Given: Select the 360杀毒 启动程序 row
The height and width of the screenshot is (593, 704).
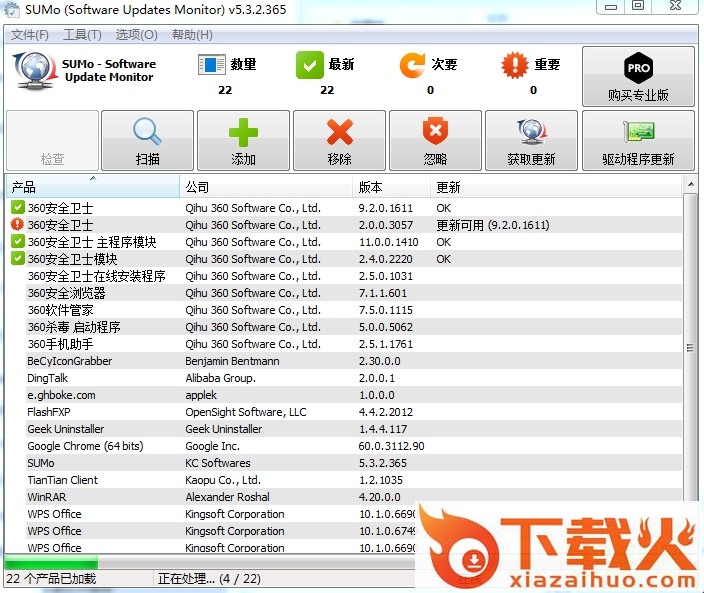Looking at the screenshot, I should pyautogui.click(x=344, y=327).
